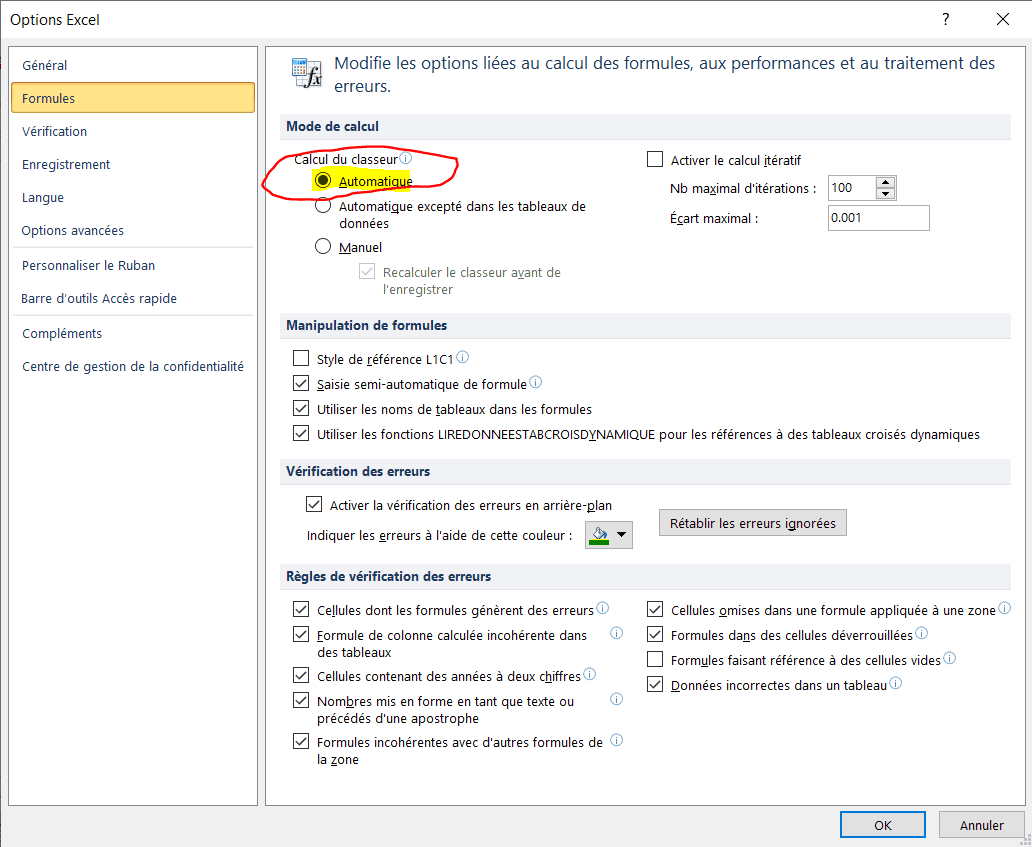Viewport: 1032px width, 847px height.
Task: Toggle Cellules contenant des années à deux chiffres
Action: coord(301,676)
